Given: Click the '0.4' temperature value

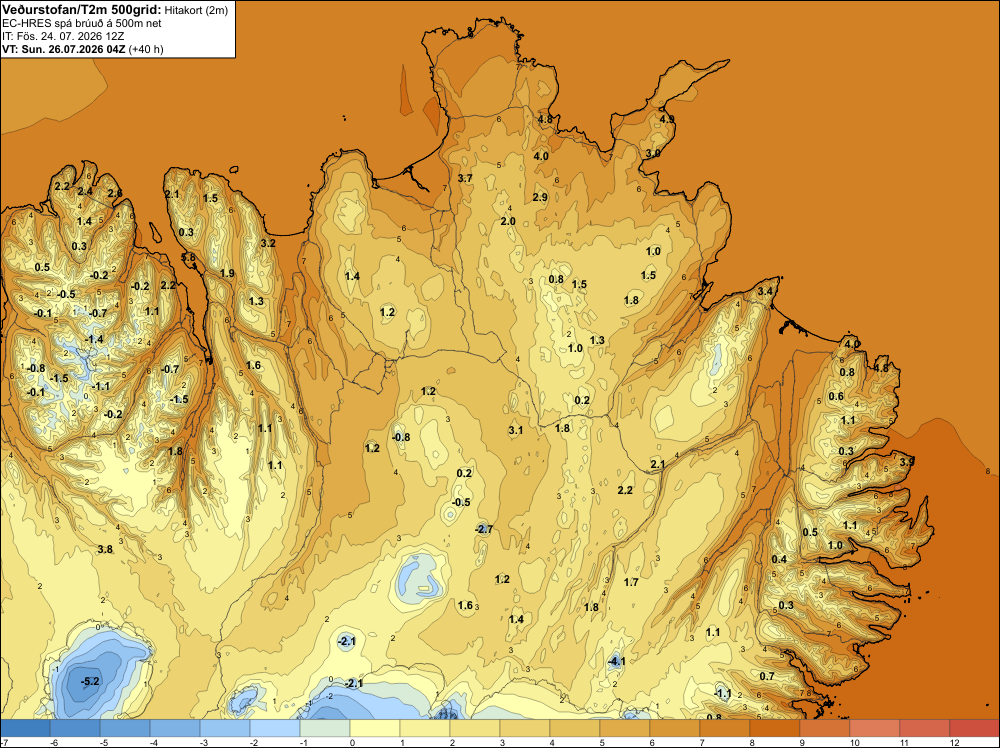Looking at the screenshot, I should pyautogui.click(x=779, y=559).
